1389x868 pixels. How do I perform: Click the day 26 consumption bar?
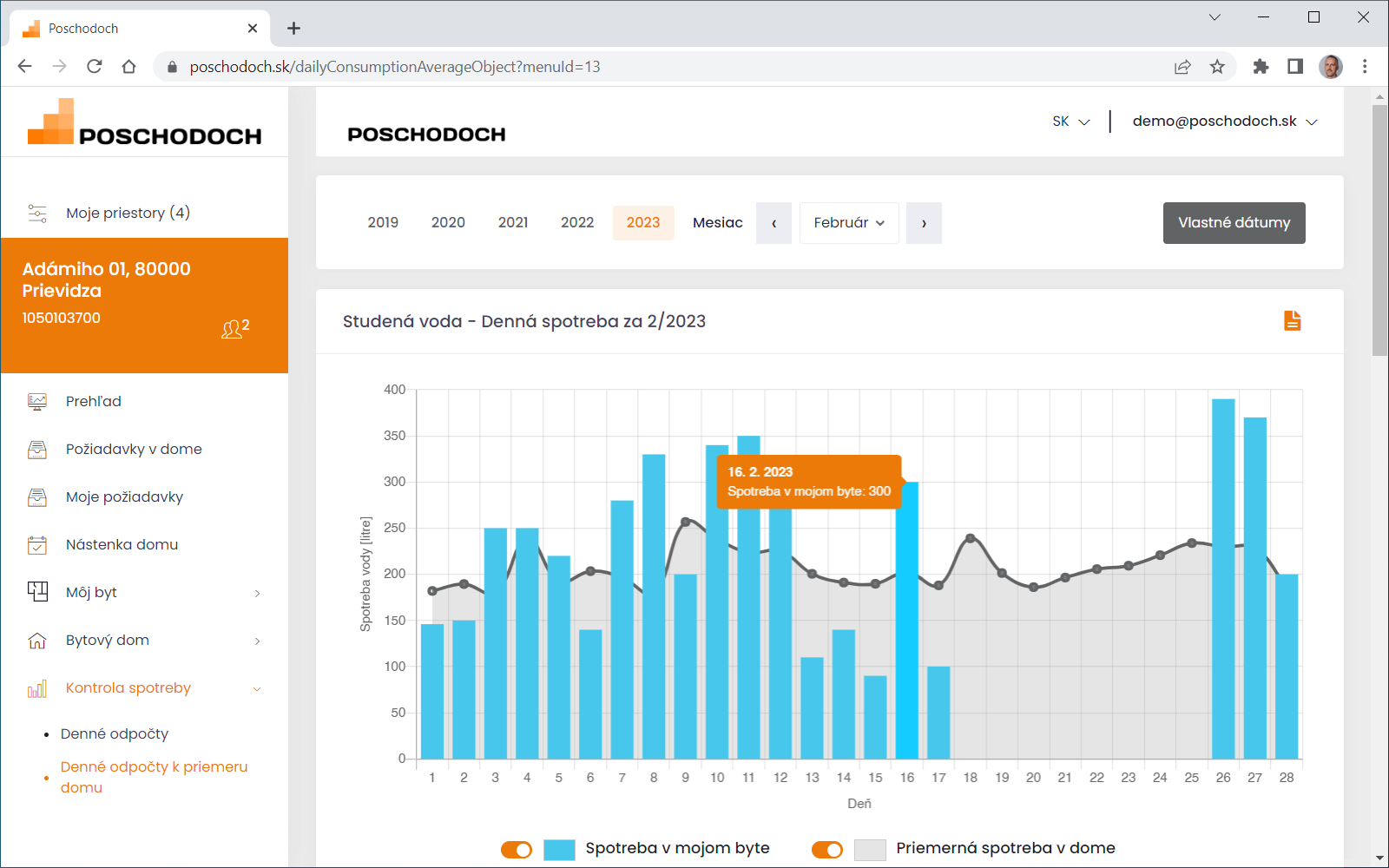(1223, 579)
